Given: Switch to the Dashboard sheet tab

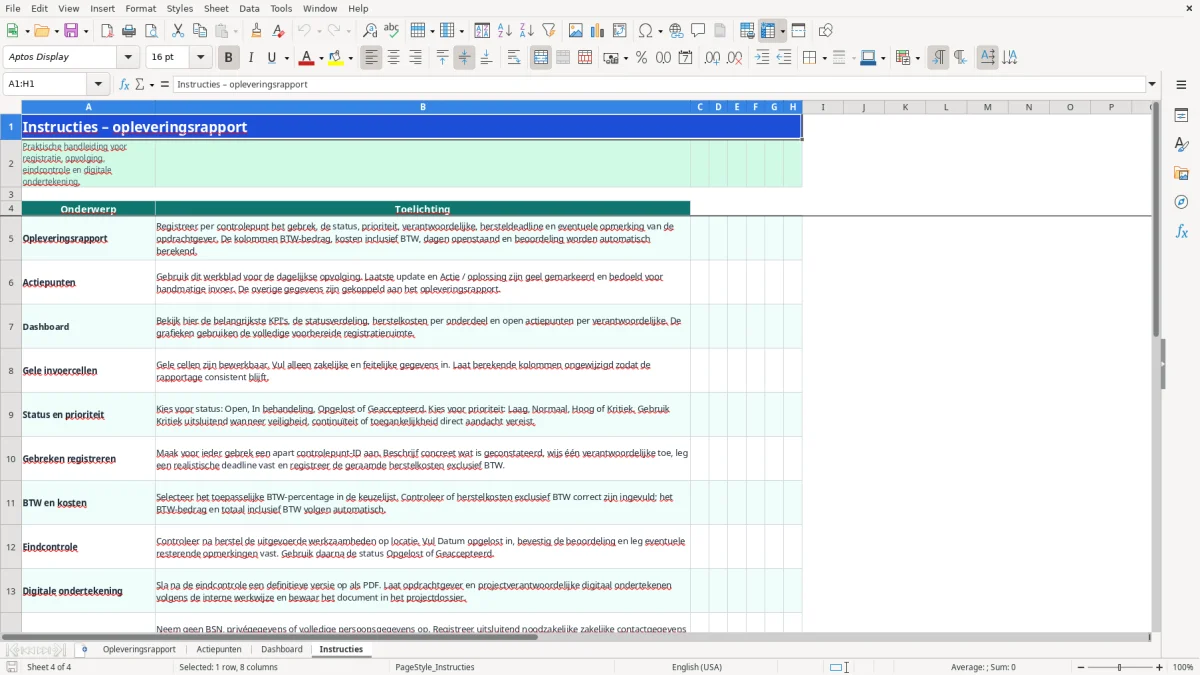Looking at the screenshot, I should 282,650.
